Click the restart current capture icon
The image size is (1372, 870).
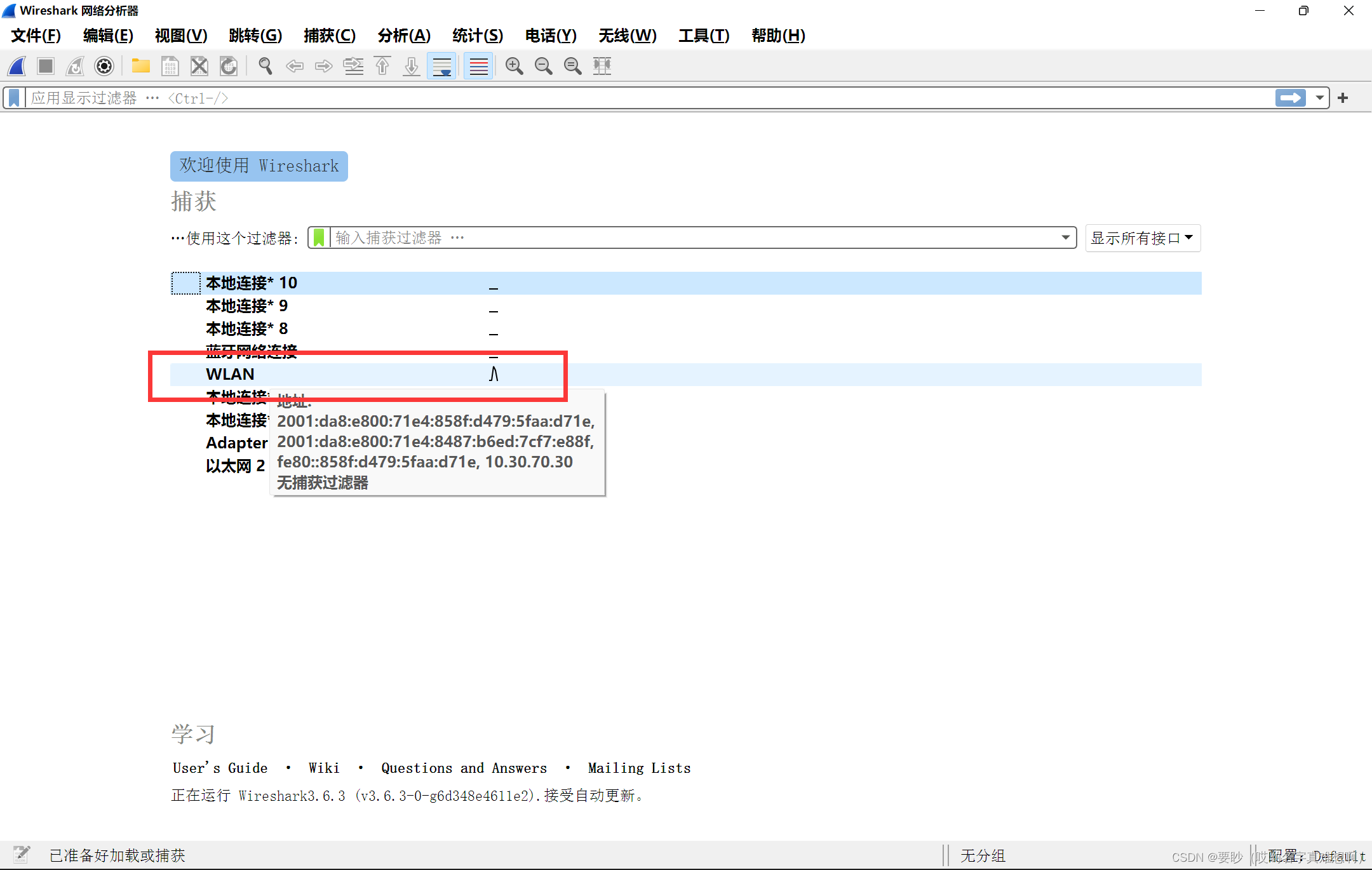click(x=75, y=66)
